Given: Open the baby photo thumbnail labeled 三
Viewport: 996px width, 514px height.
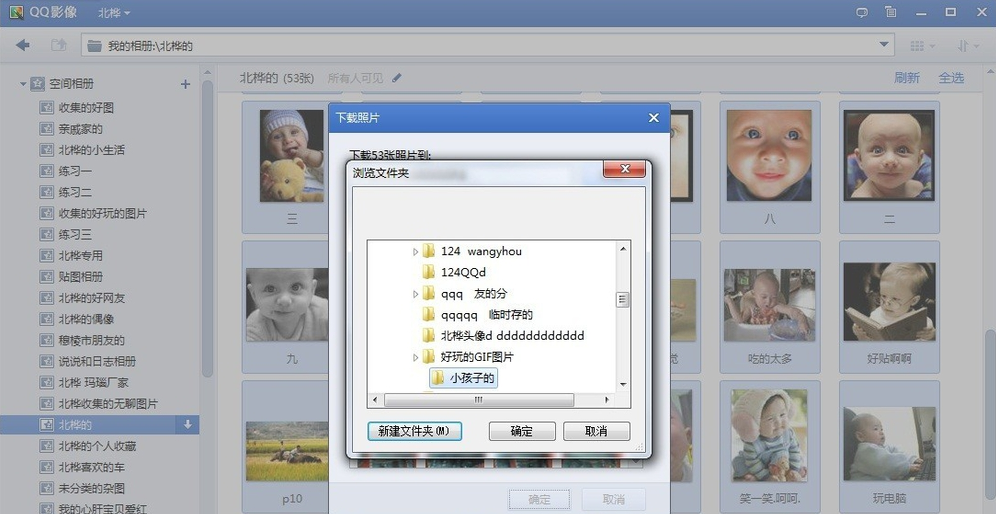Looking at the screenshot, I should (292, 156).
